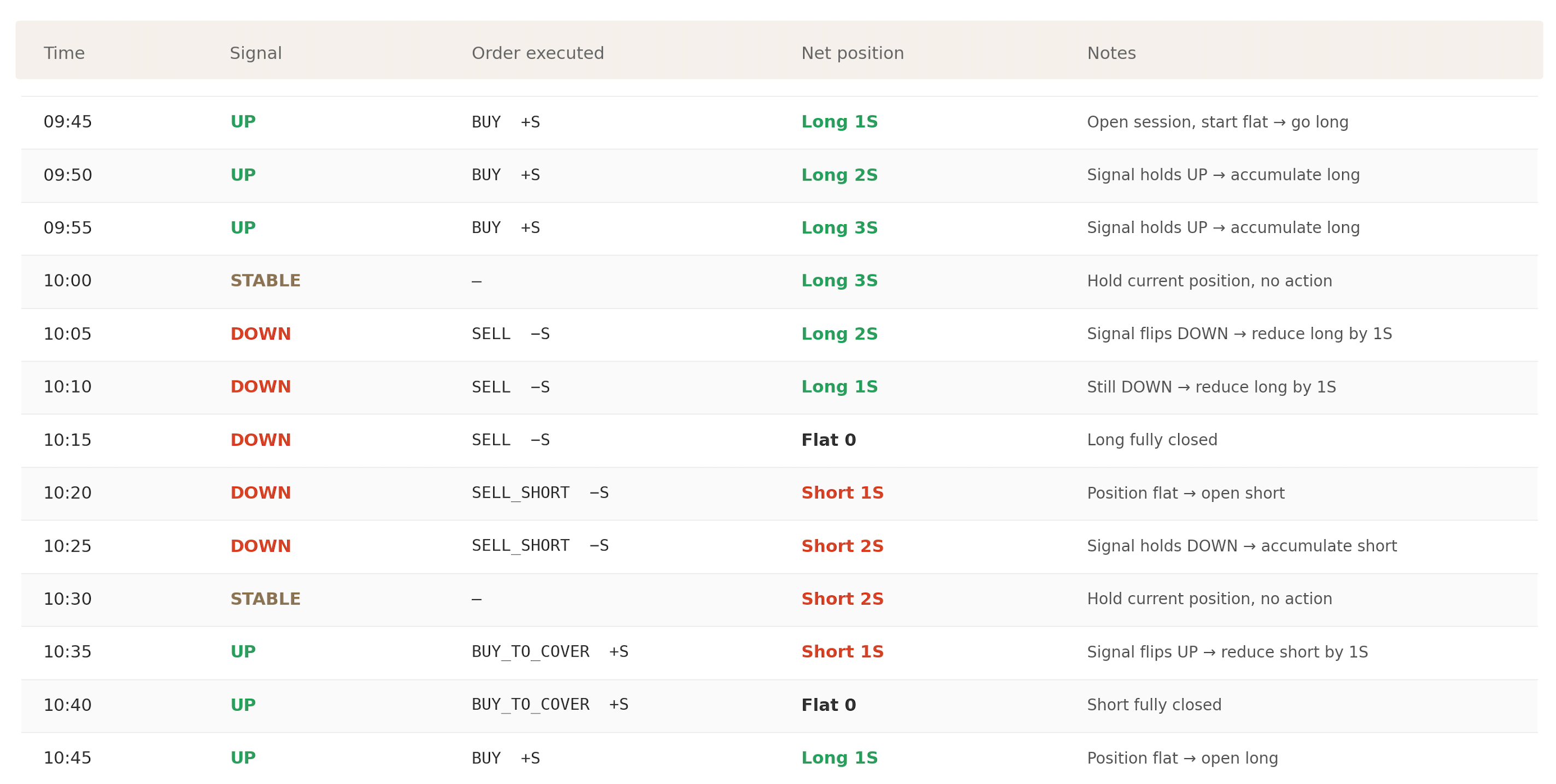Select BUY_TO_COVER order at 10:35
Screen dimensions: 1556x784
[x=530, y=652]
